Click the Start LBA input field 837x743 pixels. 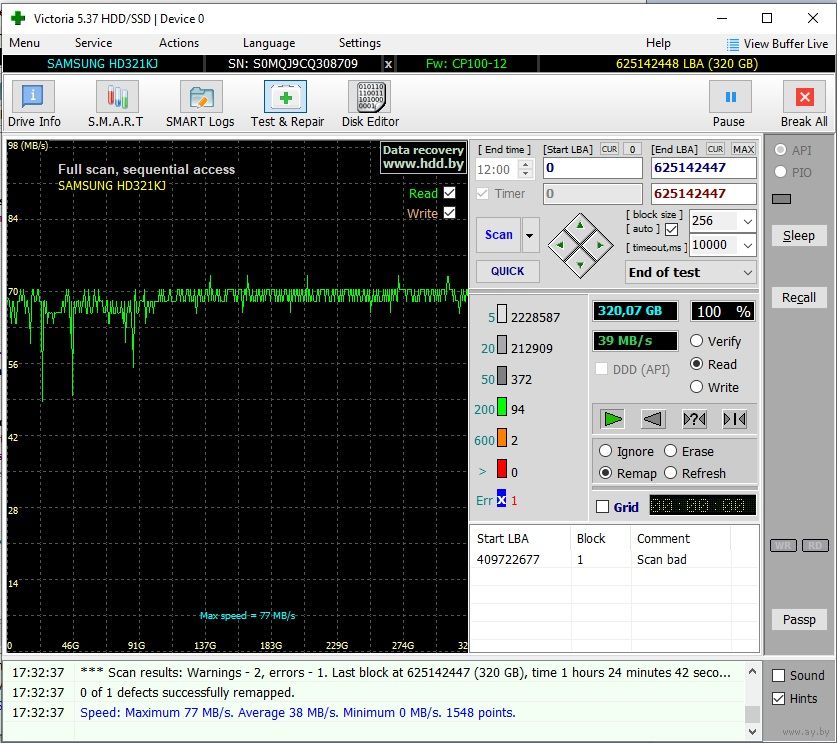[592, 168]
